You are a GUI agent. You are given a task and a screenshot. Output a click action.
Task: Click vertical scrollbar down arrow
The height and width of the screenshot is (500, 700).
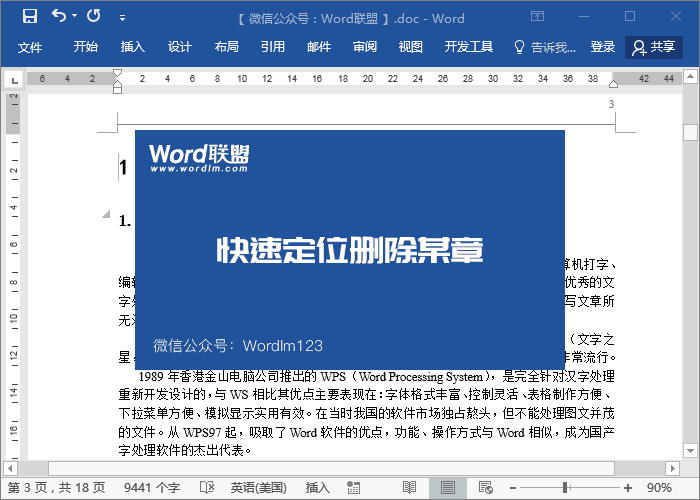690,450
